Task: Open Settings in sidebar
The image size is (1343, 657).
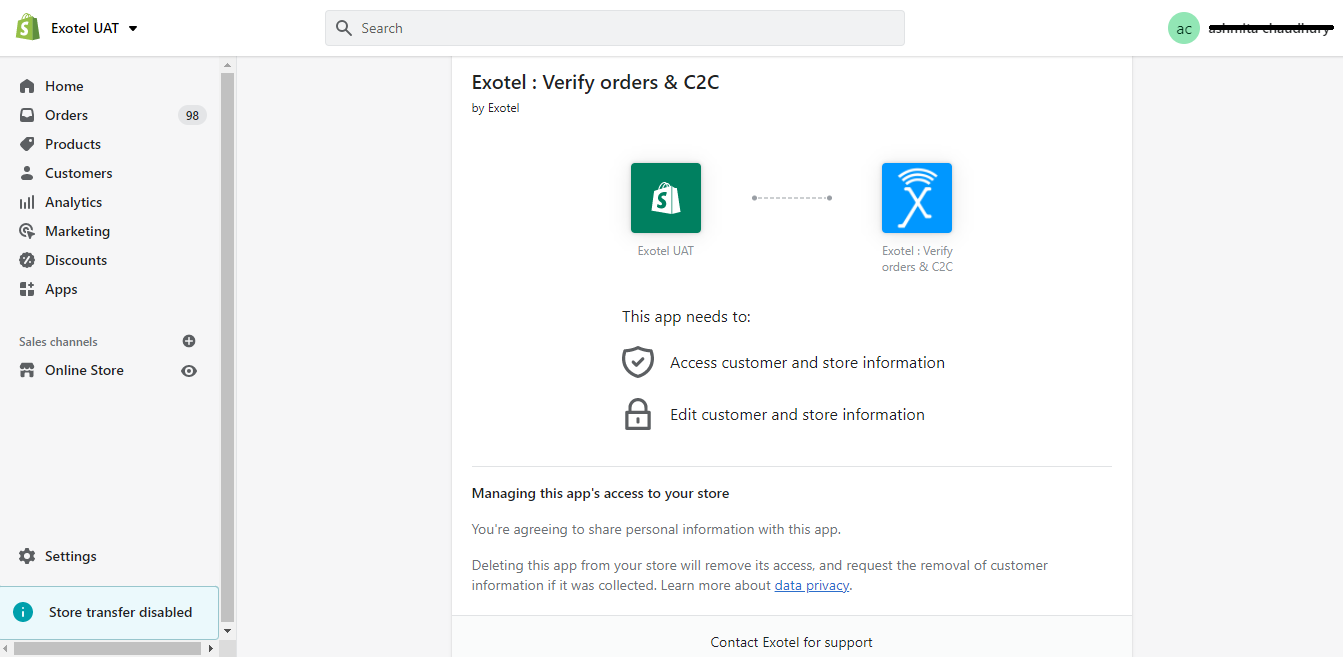Action: coord(71,556)
